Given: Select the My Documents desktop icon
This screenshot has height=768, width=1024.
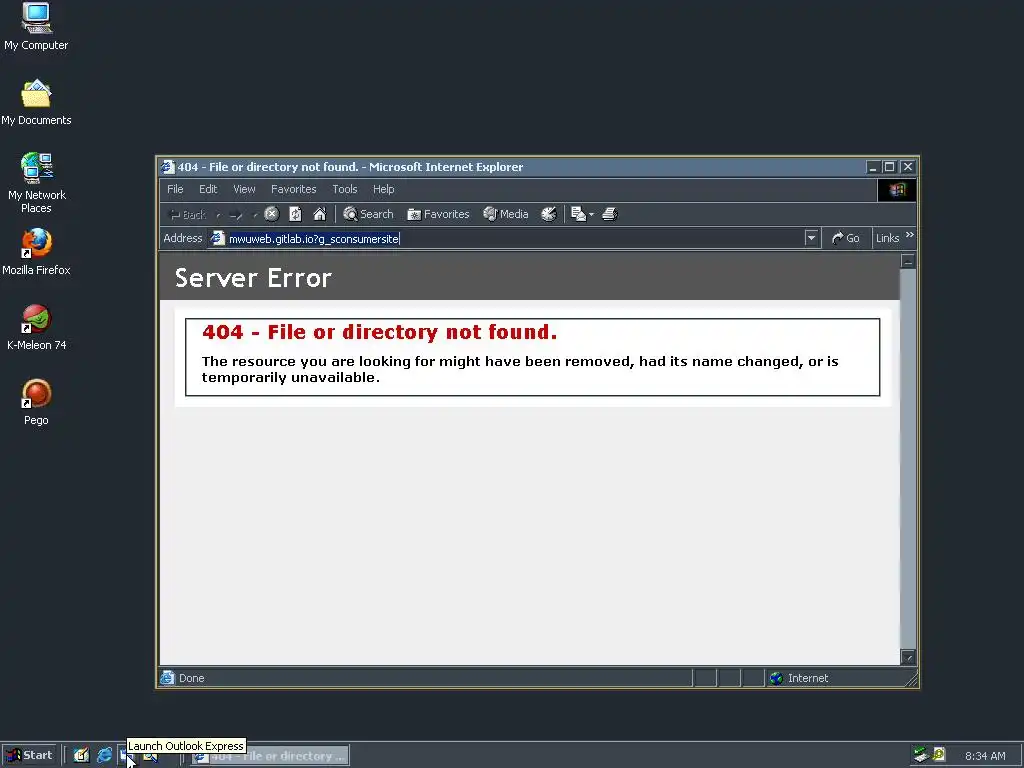Looking at the screenshot, I should [36, 103].
